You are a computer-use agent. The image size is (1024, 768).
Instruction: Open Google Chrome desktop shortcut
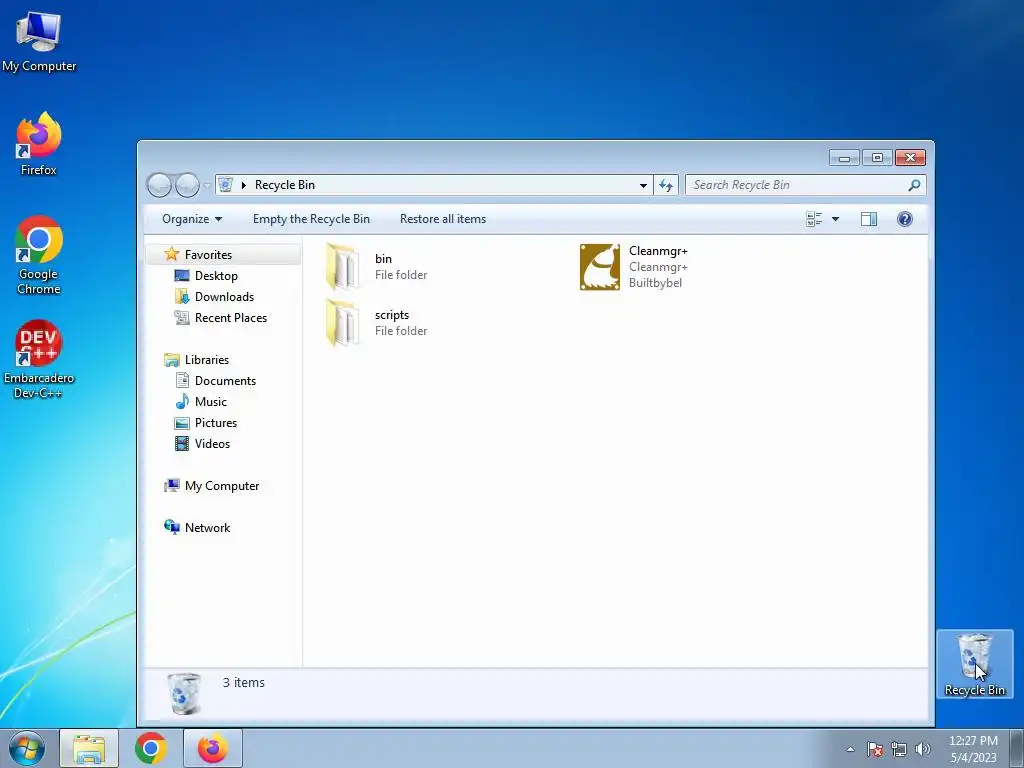39,255
